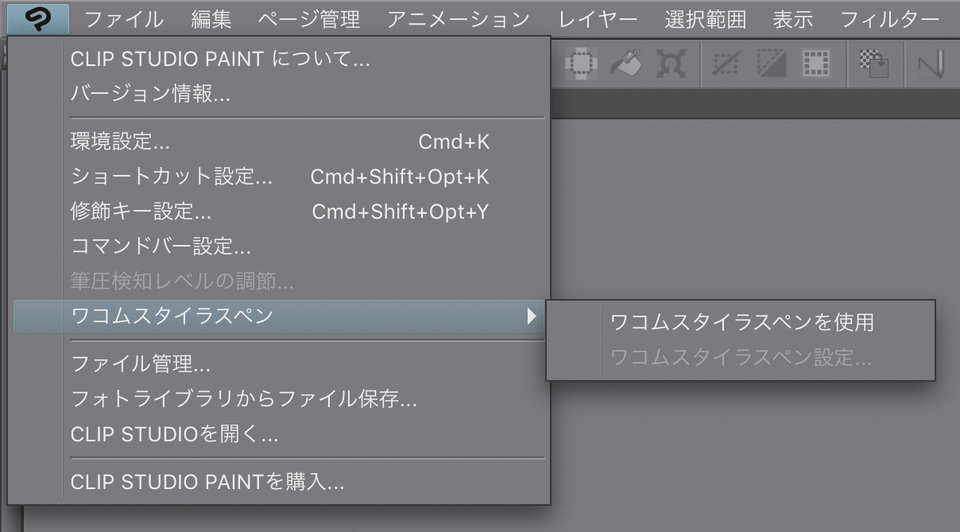Select ショートカット設定... menu entry
Screen dimensions: 960x532
(171, 177)
